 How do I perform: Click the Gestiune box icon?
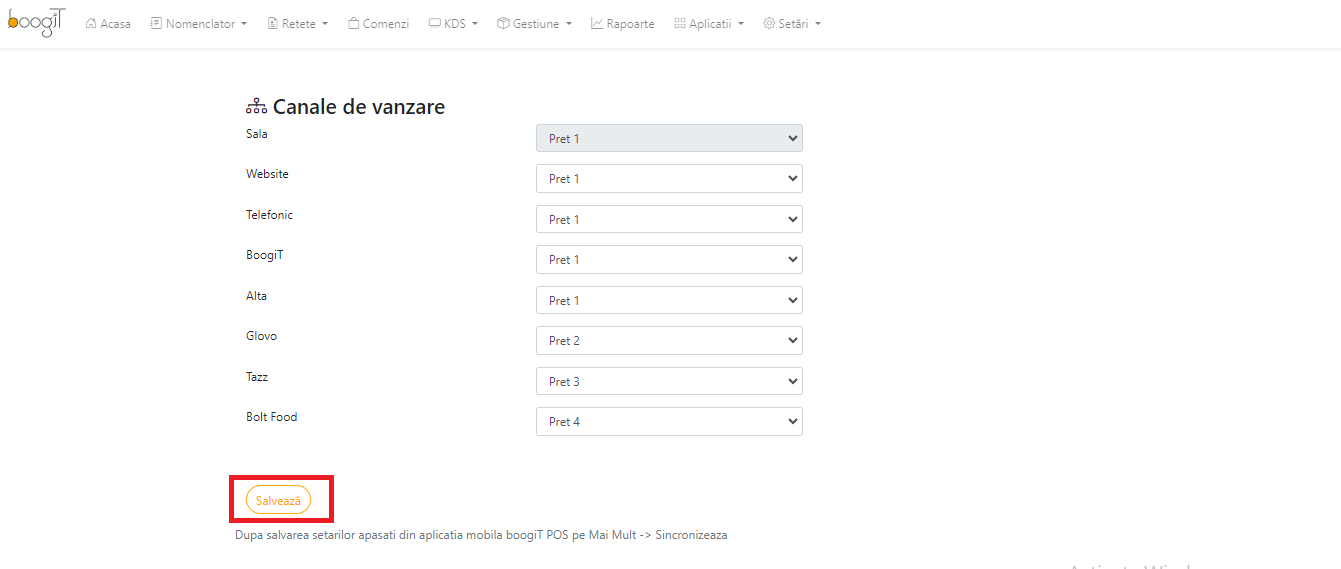(503, 23)
